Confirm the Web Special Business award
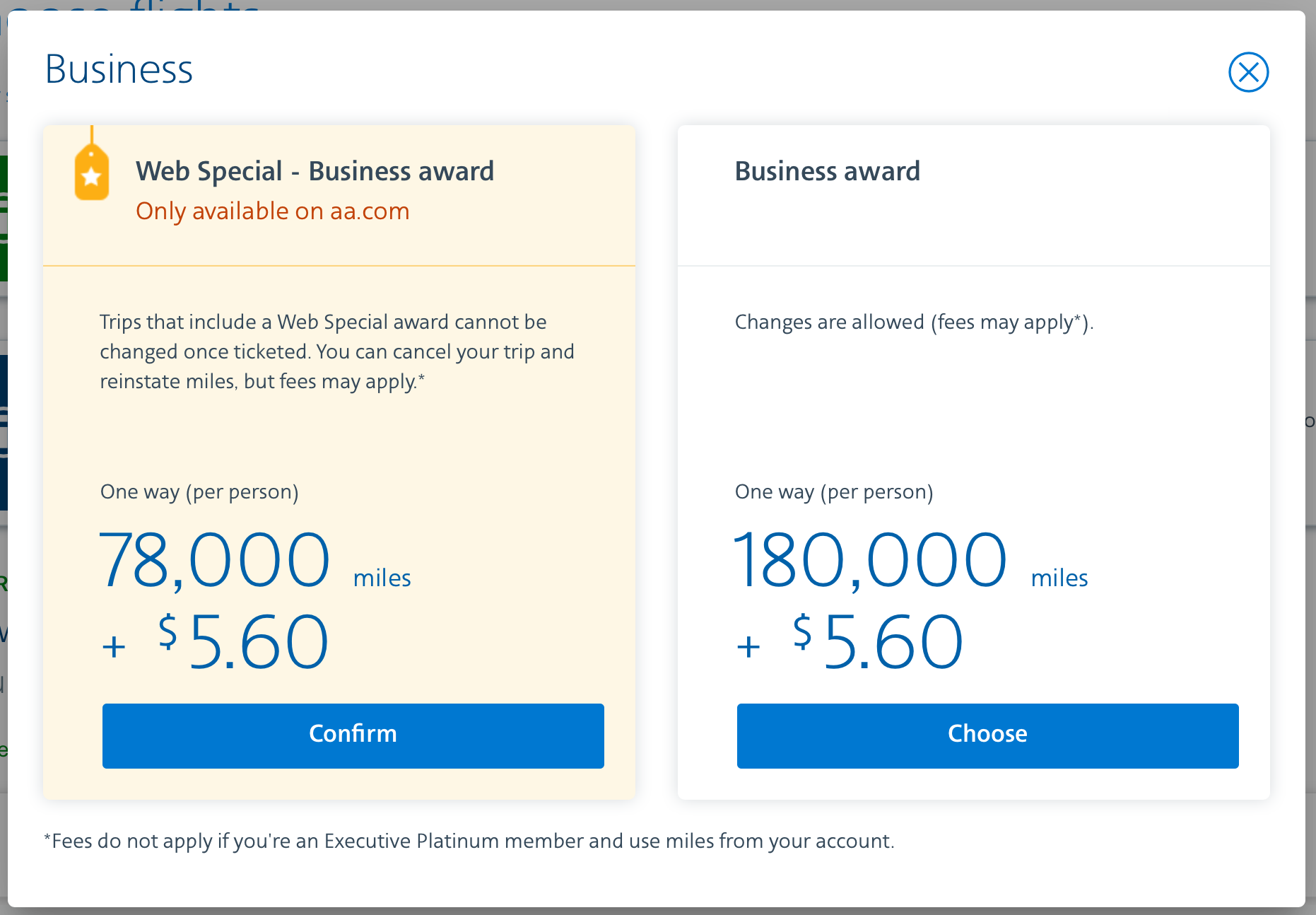Screen dimensions: 1316x915 tap(353, 735)
